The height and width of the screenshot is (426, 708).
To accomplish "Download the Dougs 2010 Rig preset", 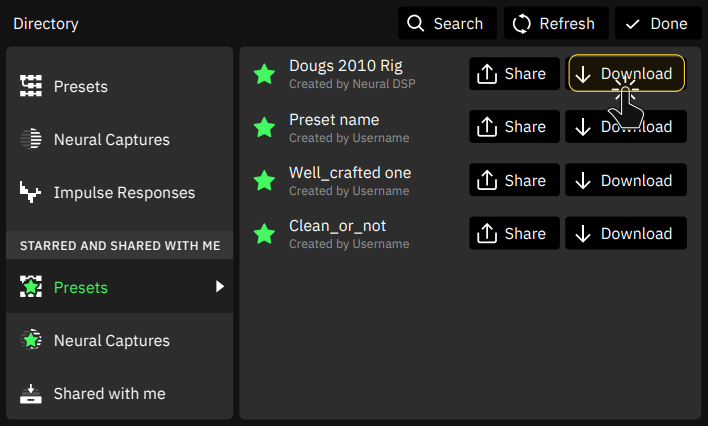I will coord(626,73).
